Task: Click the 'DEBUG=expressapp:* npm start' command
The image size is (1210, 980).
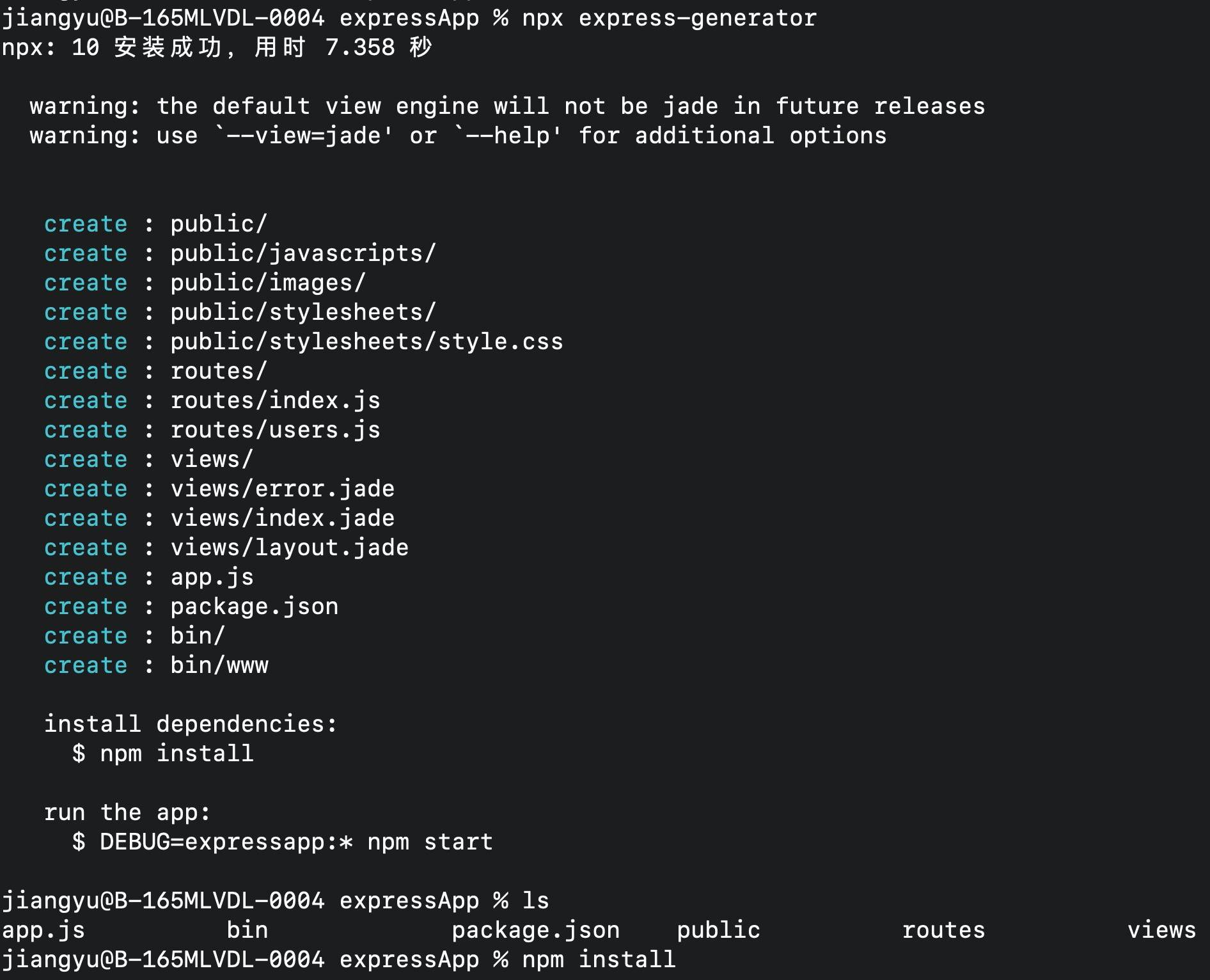Action: pyautogui.click(x=296, y=842)
